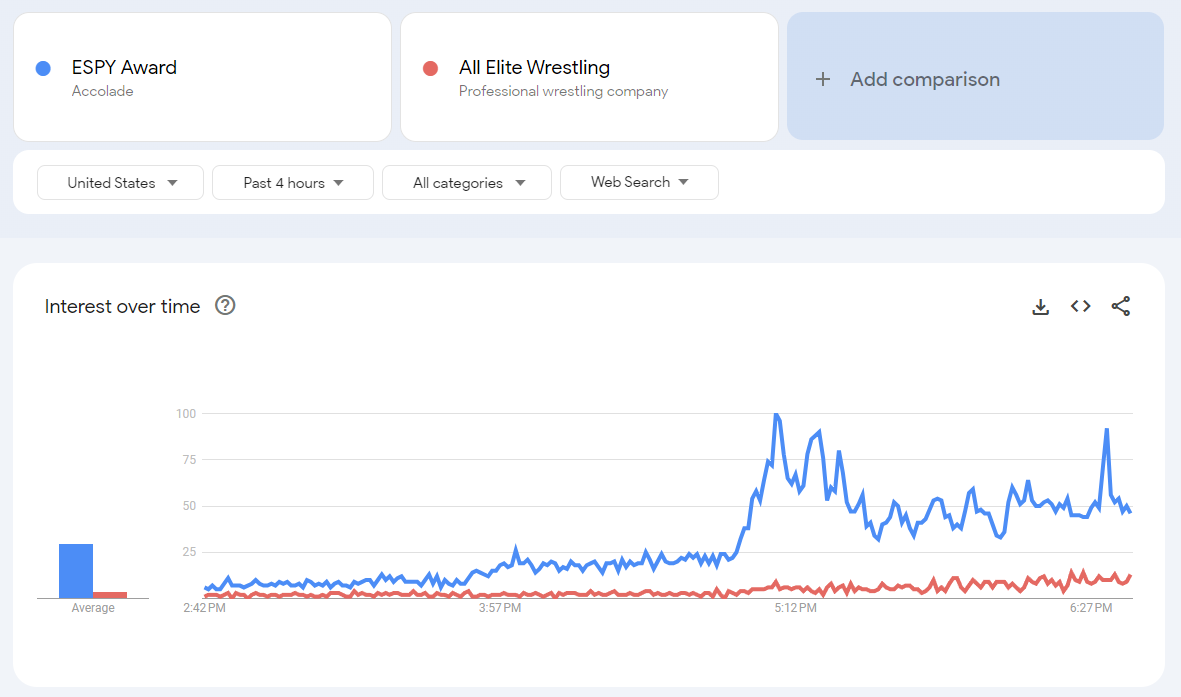Click the highest blue peak at value 100
The image size is (1181, 697).
tap(776, 414)
